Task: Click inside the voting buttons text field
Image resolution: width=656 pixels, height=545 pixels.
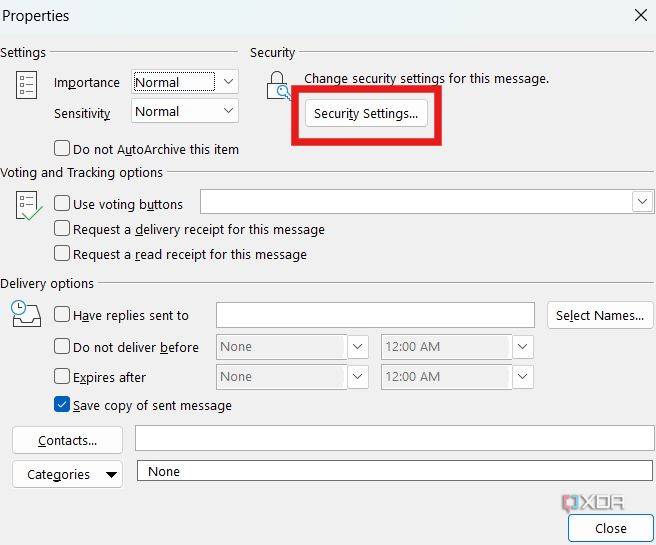Action: click(x=416, y=202)
